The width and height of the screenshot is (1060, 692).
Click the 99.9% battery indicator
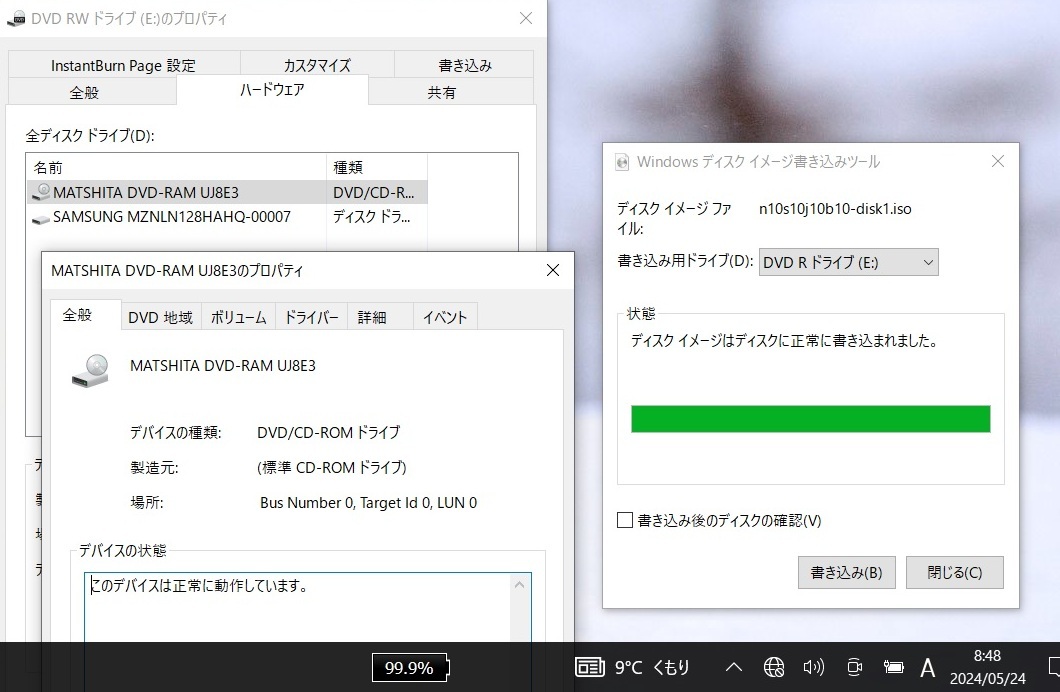[410, 668]
